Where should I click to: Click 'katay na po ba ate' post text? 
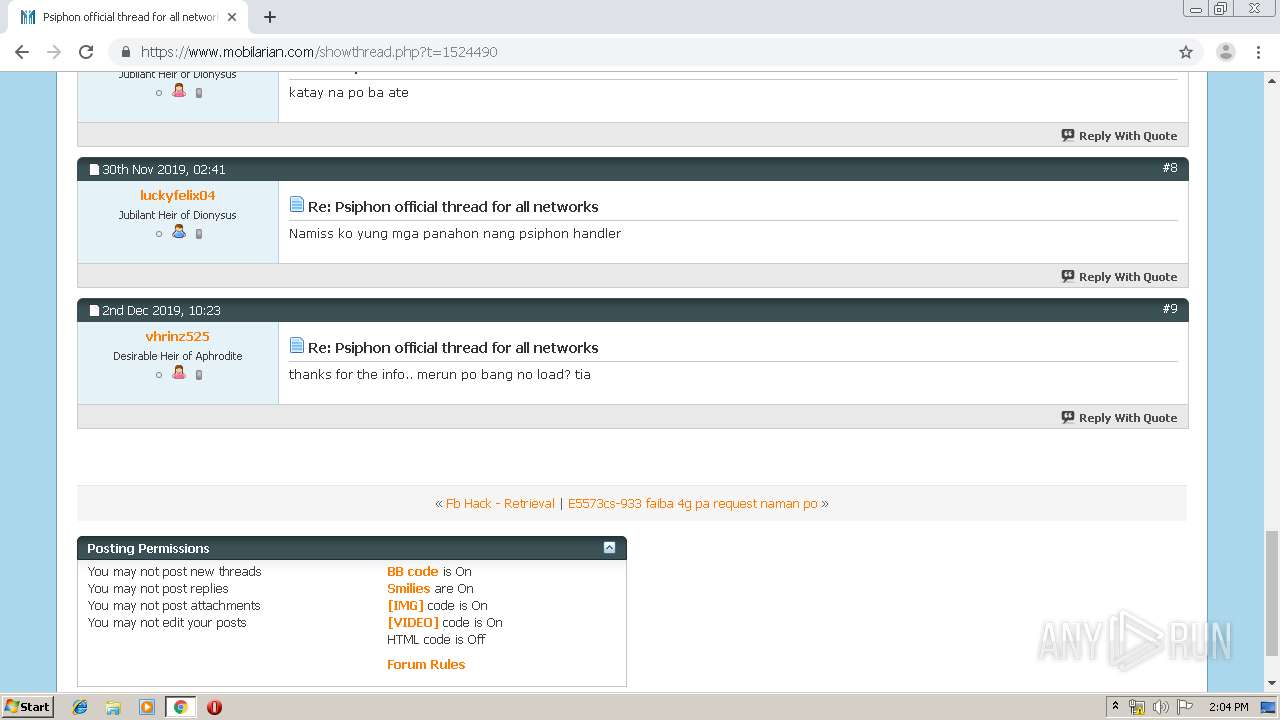349,92
